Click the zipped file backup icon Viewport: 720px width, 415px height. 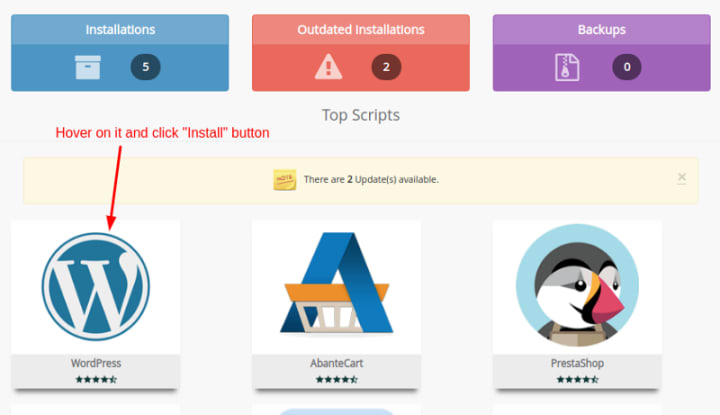click(x=567, y=67)
